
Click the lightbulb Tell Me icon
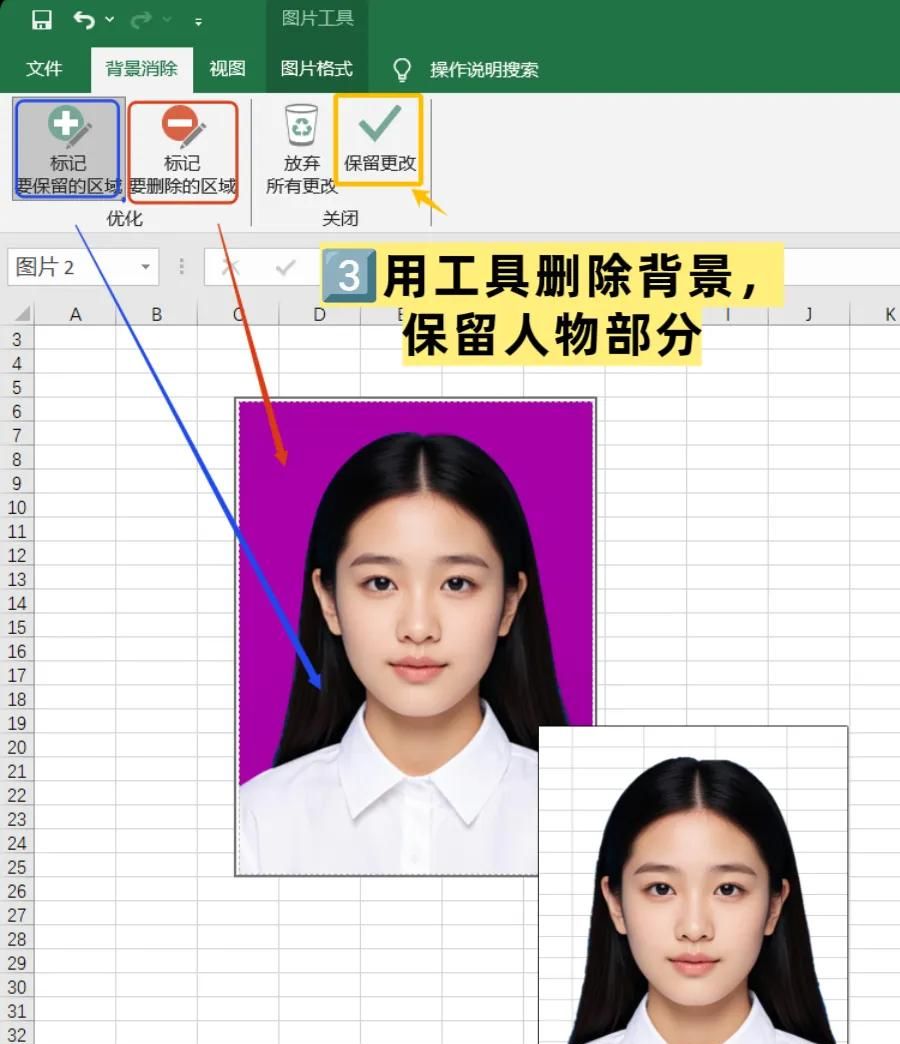pos(403,70)
